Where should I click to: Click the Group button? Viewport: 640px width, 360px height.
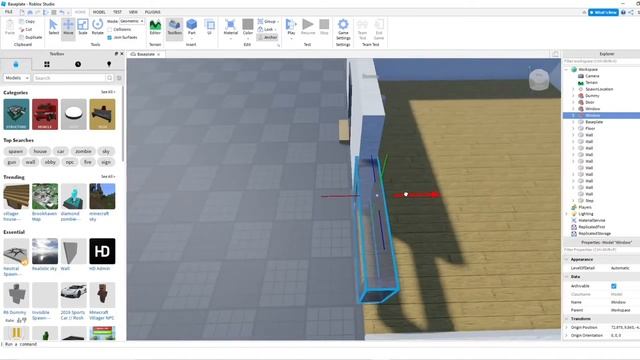click(x=268, y=21)
